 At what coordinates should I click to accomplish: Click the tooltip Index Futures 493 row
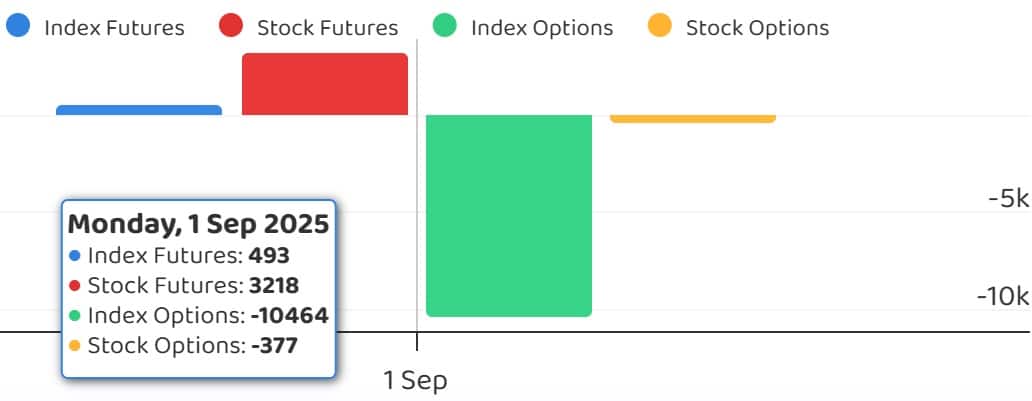179,255
